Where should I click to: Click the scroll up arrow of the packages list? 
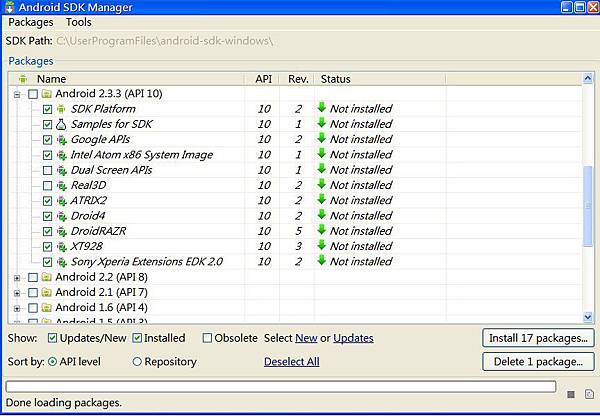click(588, 78)
